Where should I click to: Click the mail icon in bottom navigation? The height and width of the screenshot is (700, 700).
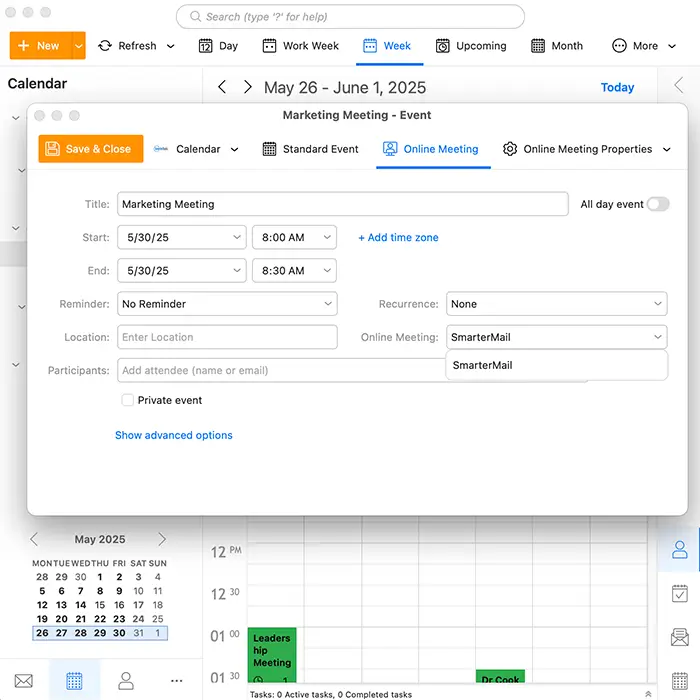click(23, 681)
